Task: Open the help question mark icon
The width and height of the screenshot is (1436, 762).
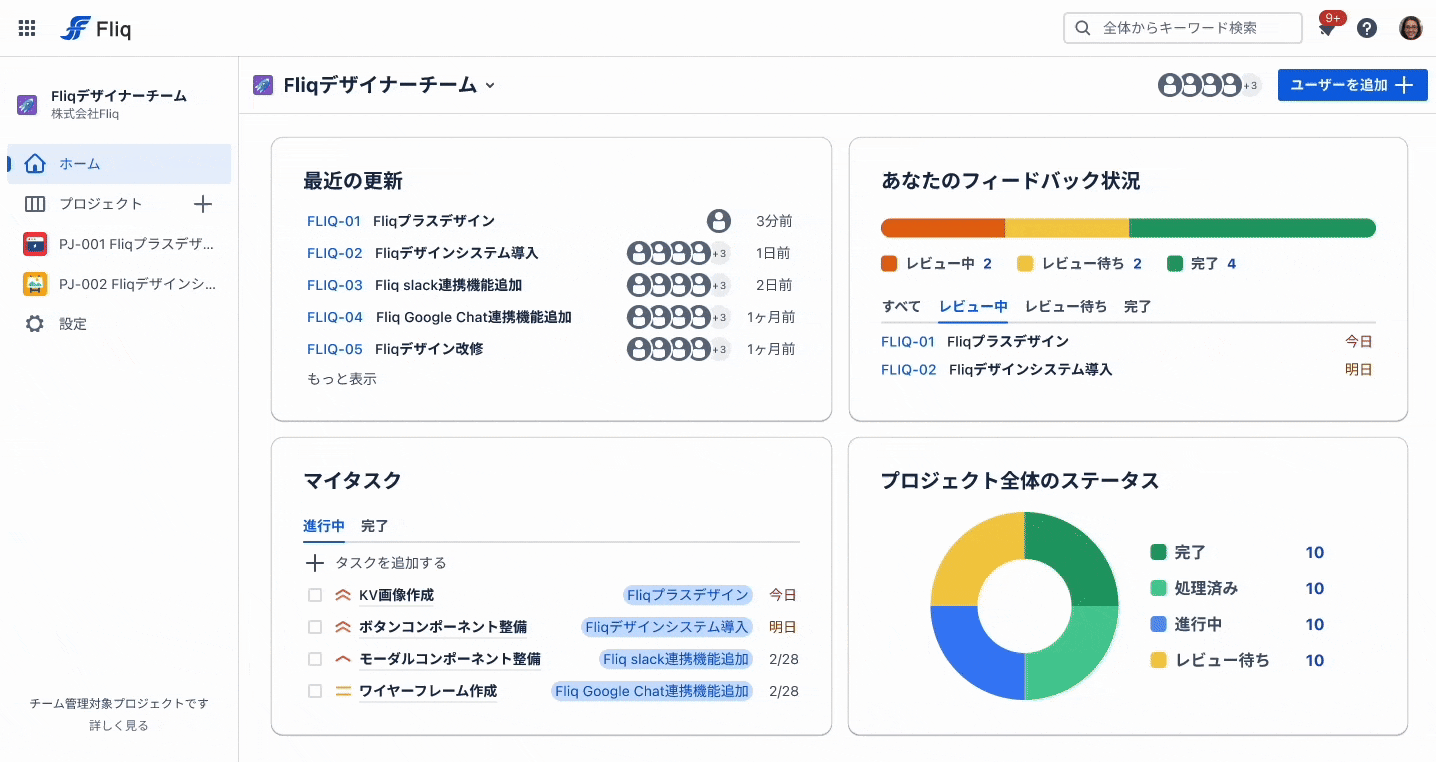Action: [1367, 28]
